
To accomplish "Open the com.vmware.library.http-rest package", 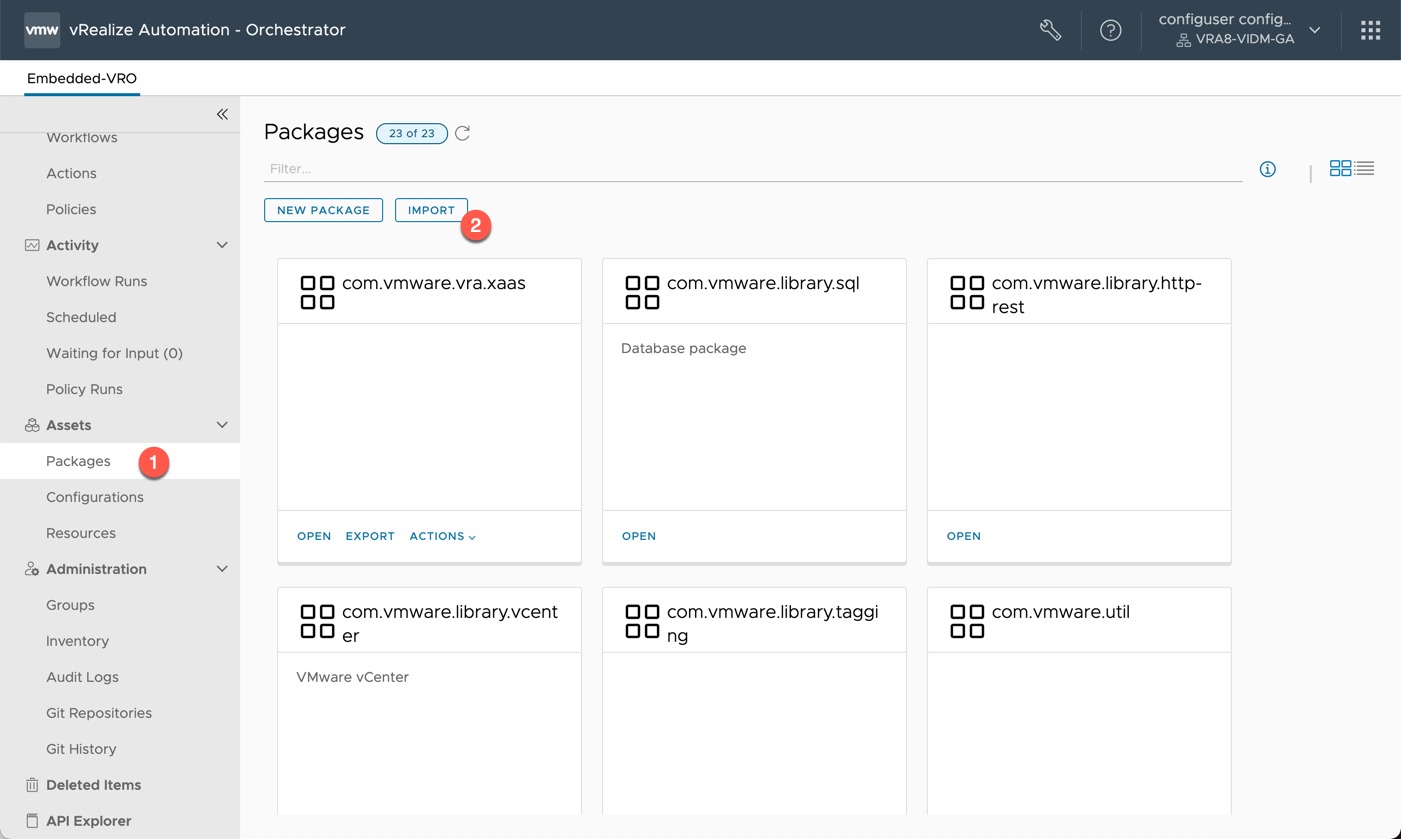I will pyautogui.click(x=964, y=536).
